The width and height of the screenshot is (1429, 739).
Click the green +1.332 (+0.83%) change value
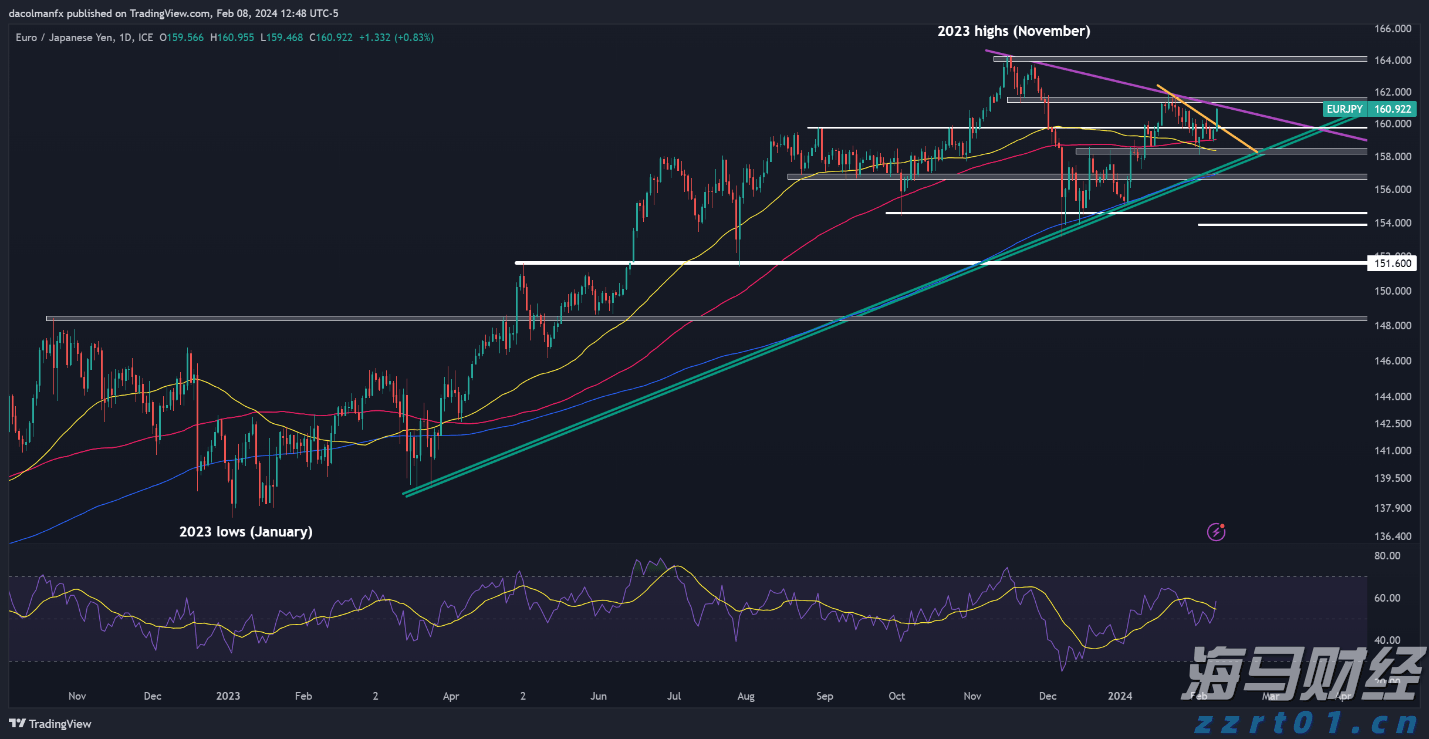click(397, 37)
